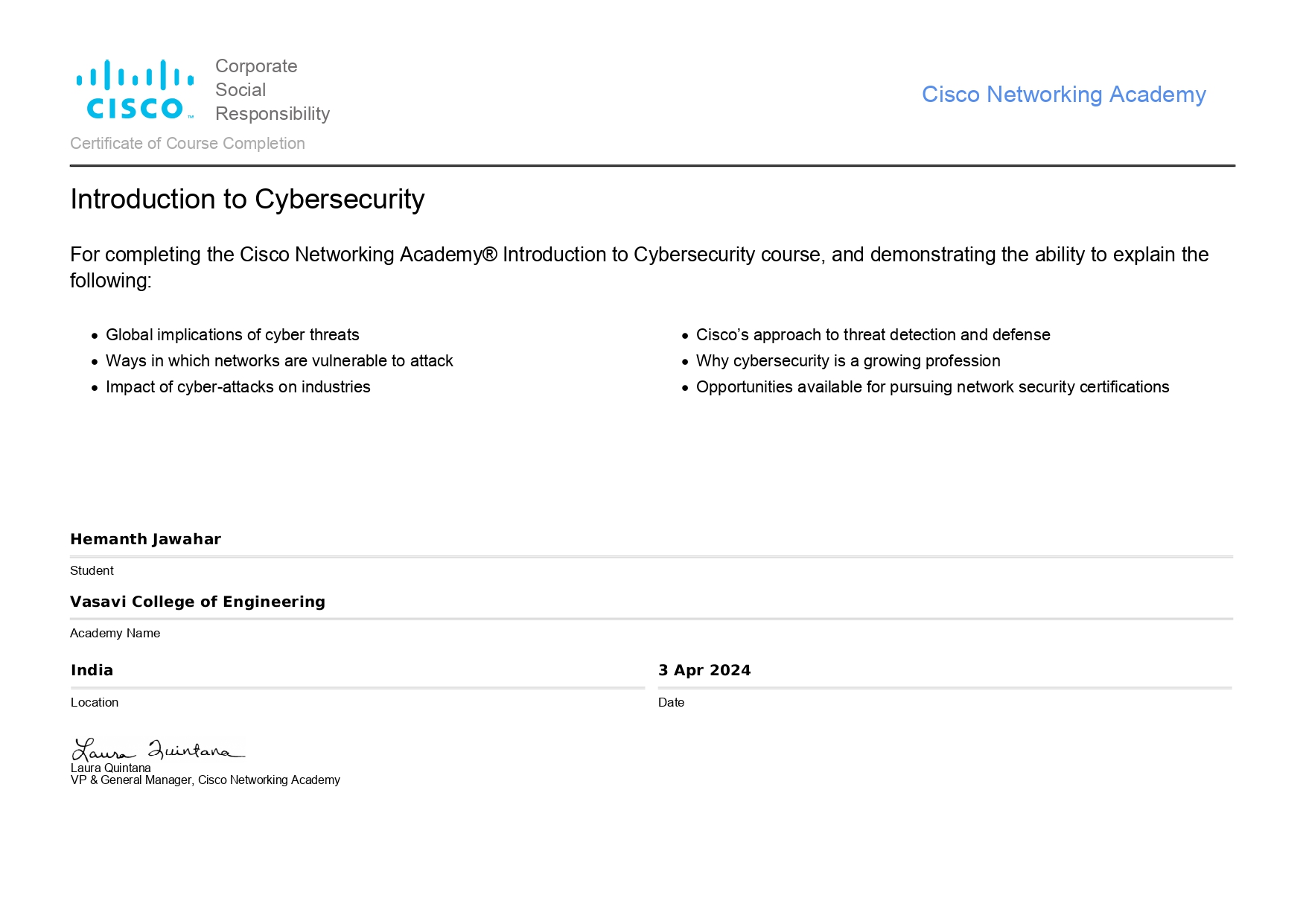Screen dimensions: 1306x924
Task: Click the VP & General Manager title line
Action: tap(206, 780)
